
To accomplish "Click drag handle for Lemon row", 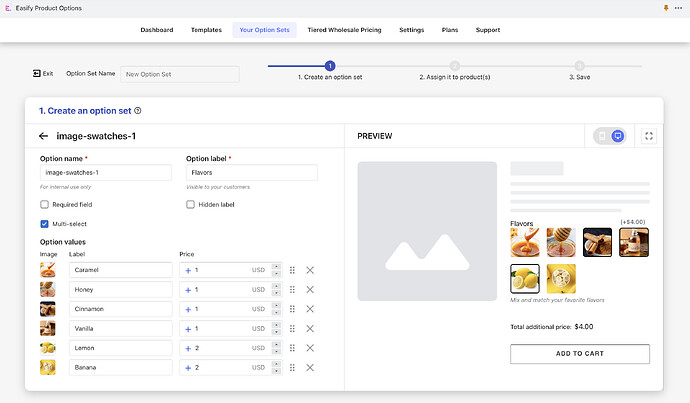I will 292,348.
